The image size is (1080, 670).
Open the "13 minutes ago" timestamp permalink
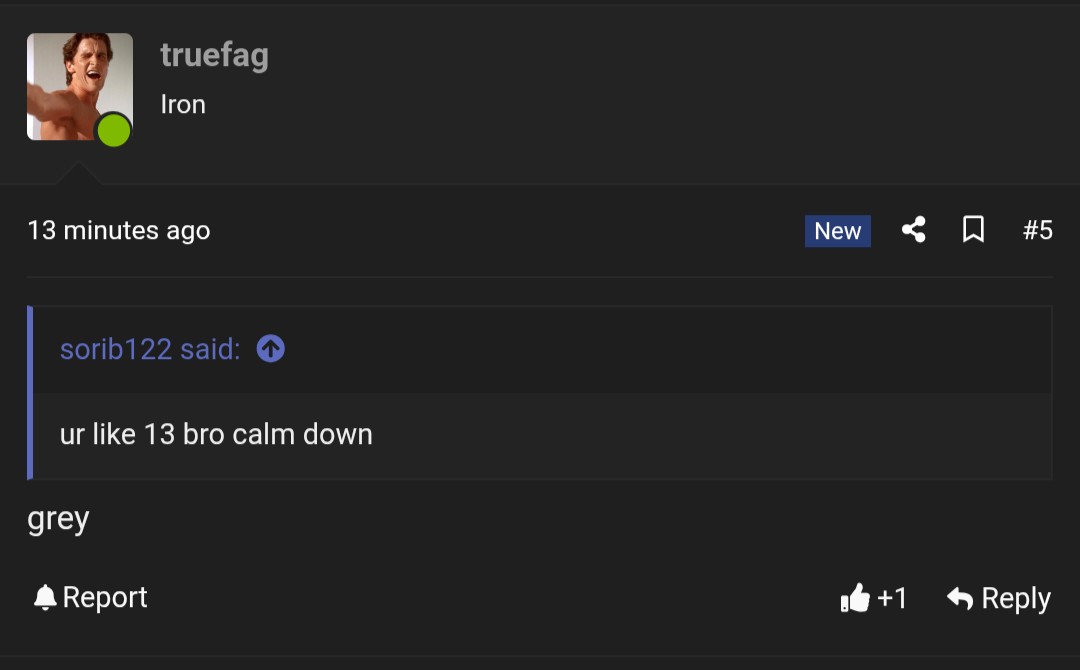point(119,231)
